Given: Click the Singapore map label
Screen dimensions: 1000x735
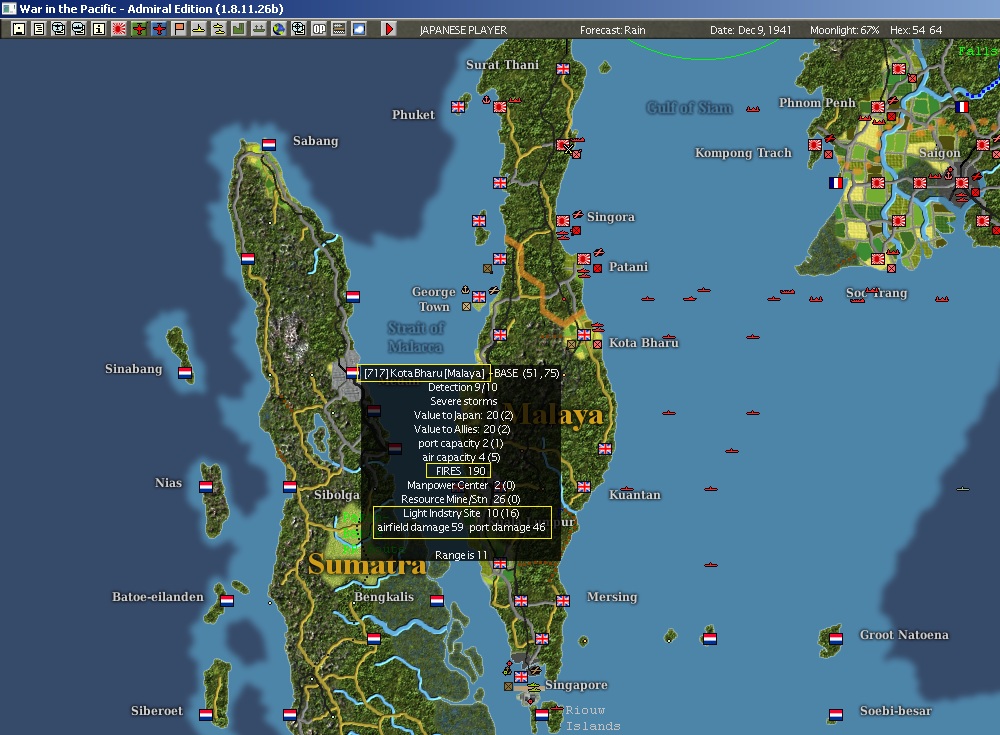Looking at the screenshot, I should pyautogui.click(x=576, y=685).
